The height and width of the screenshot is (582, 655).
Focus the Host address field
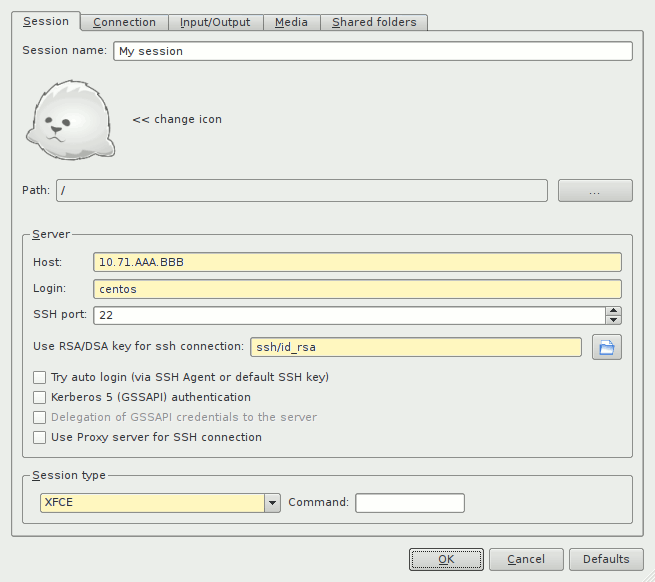[x=357, y=262]
